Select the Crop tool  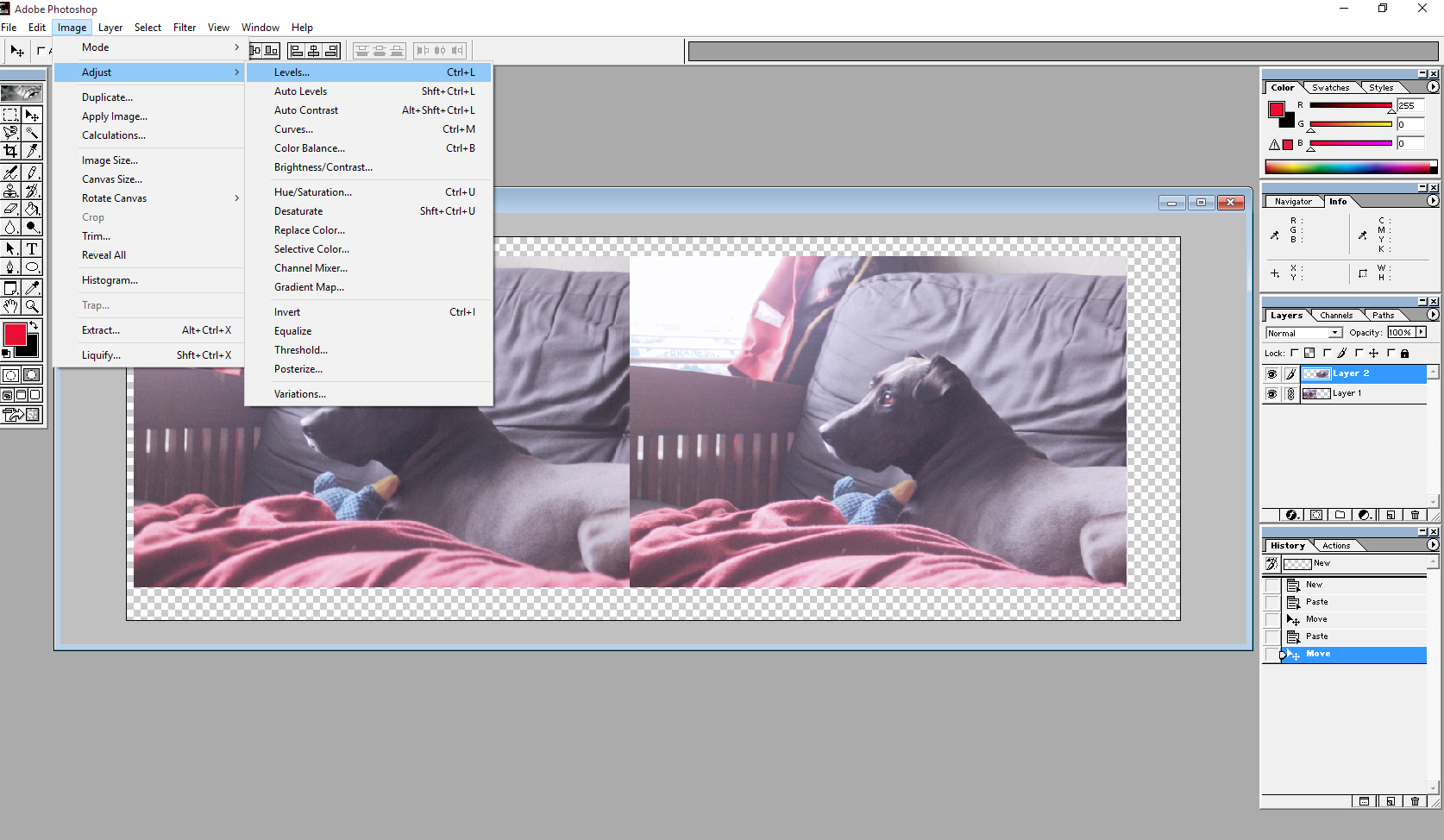tap(10, 151)
